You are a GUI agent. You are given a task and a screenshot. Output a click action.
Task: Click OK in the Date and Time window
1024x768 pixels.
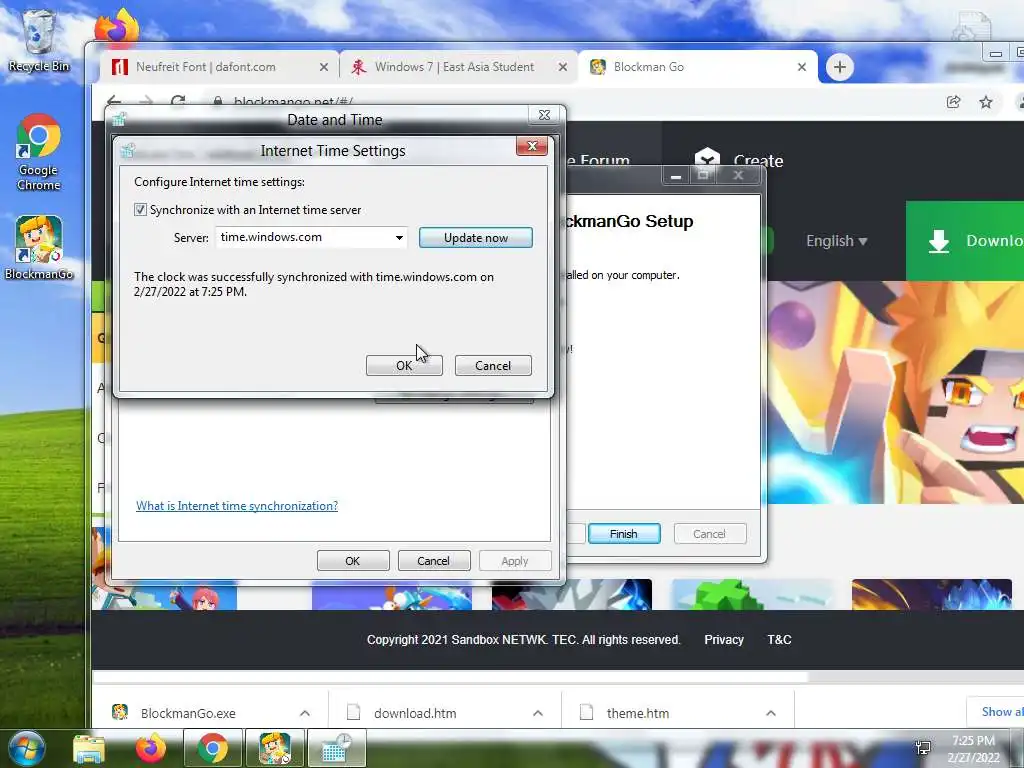point(353,561)
